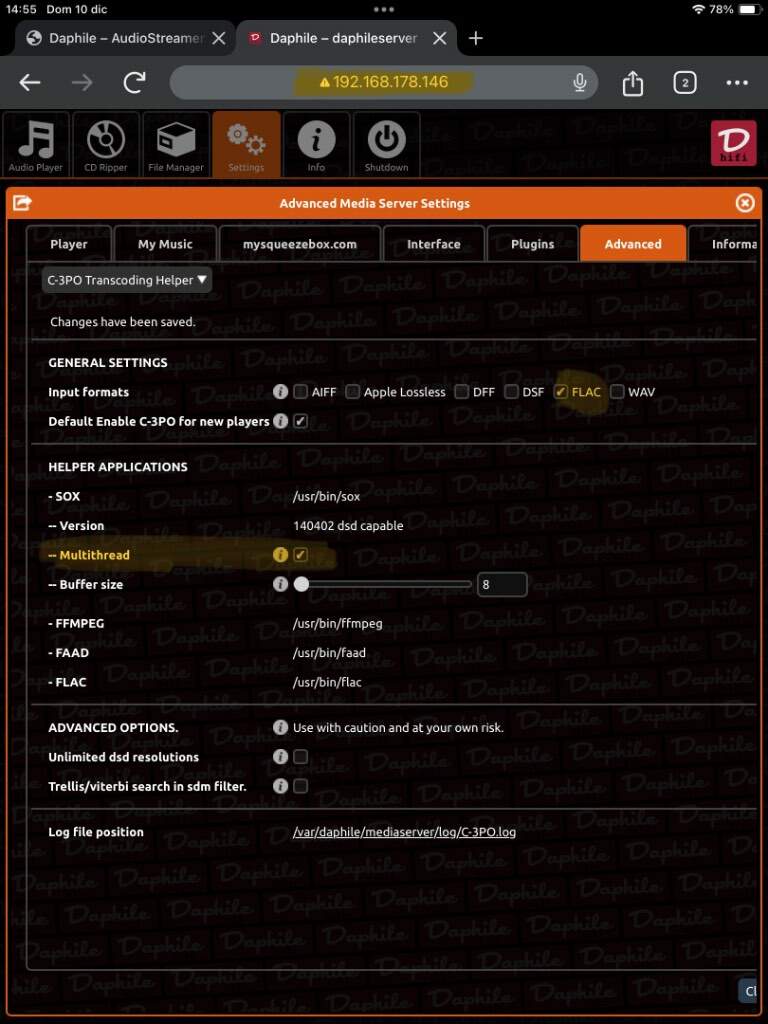Switch to the mysqueezebox.com tab
The image size is (768, 1024).
point(300,244)
